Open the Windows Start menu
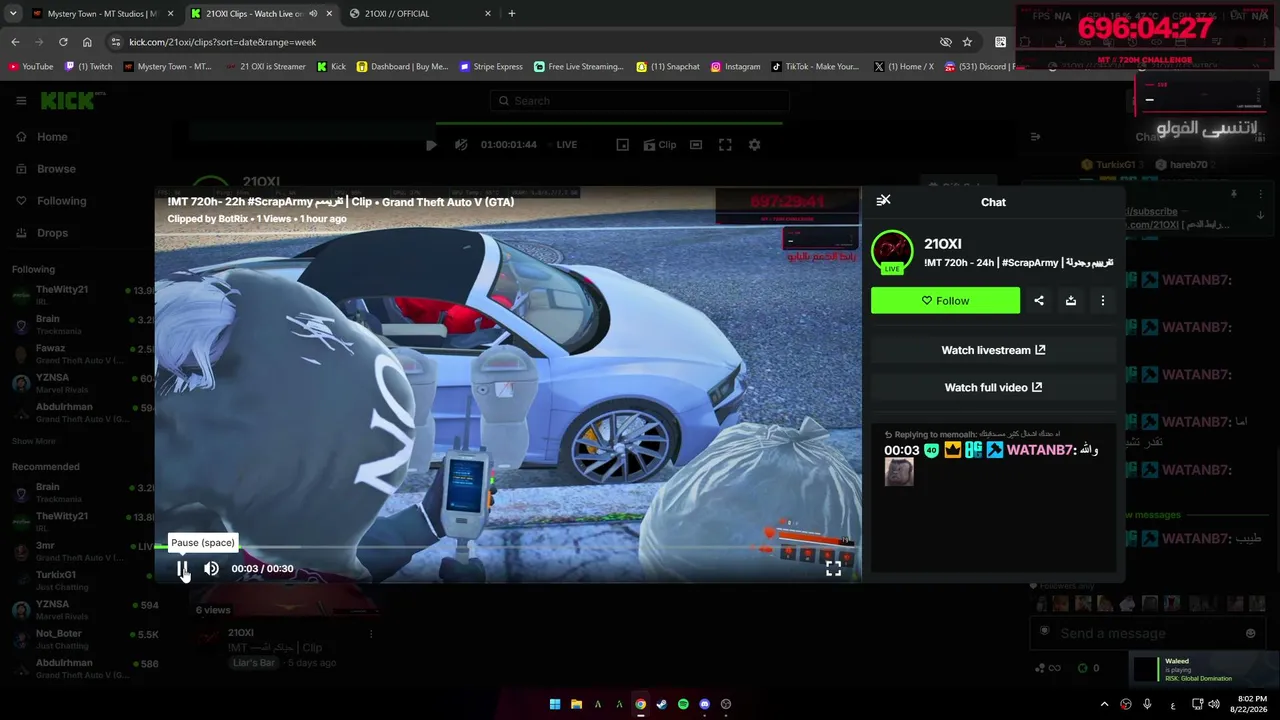 click(x=555, y=704)
